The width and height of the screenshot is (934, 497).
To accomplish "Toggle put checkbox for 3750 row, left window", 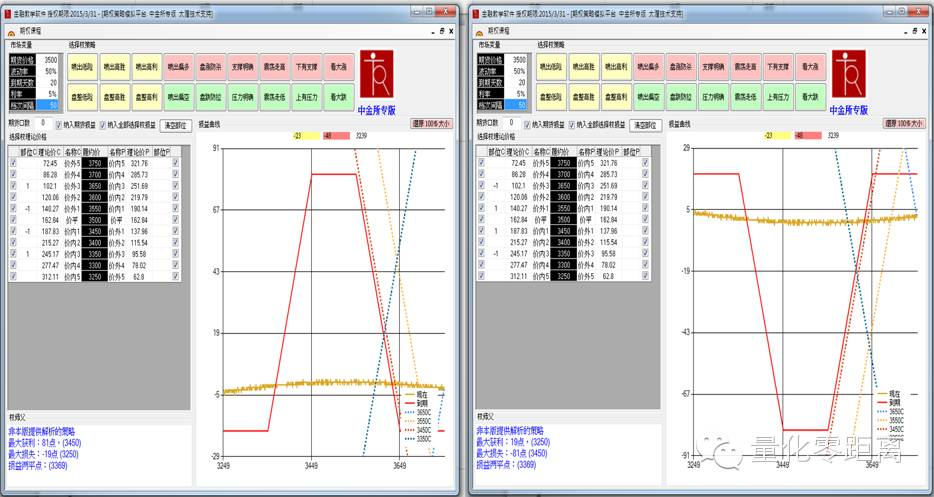I will (x=176, y=163).
